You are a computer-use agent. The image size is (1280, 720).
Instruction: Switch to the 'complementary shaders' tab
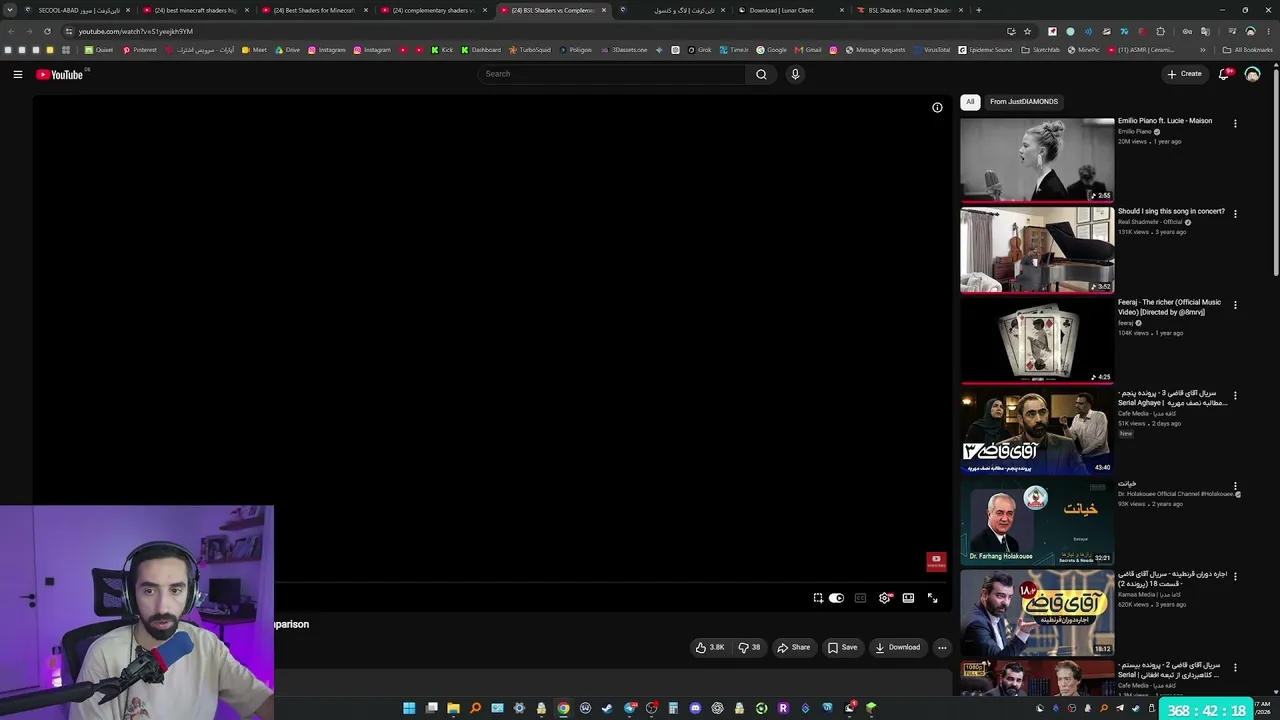point(433,10)
